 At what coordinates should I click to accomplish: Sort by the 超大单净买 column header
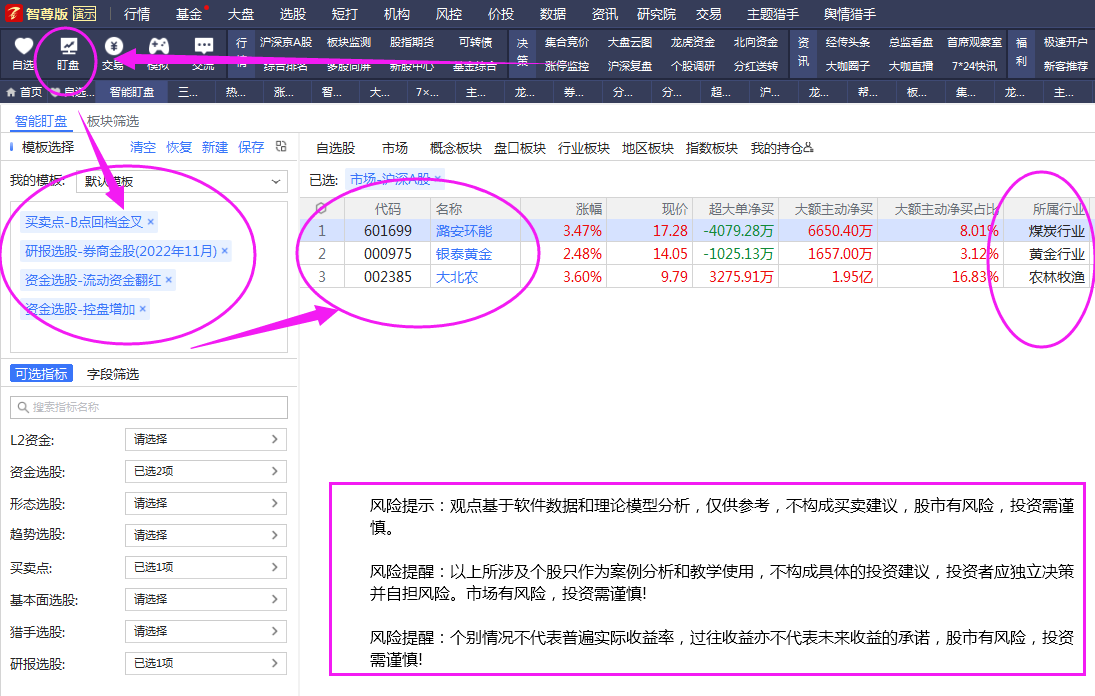point(741,209)
